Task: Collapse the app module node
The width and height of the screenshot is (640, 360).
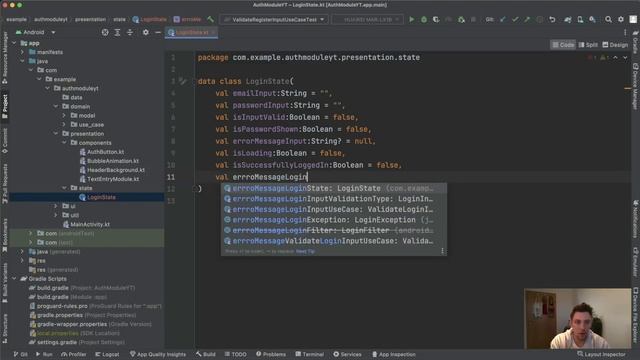Action: (x=15, y=43)
